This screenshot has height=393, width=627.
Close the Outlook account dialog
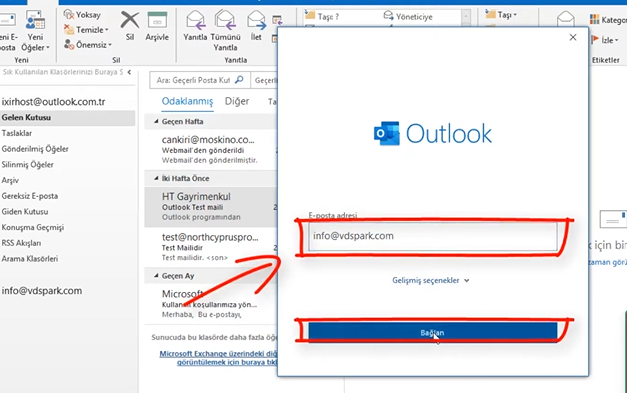pos(573,37)
